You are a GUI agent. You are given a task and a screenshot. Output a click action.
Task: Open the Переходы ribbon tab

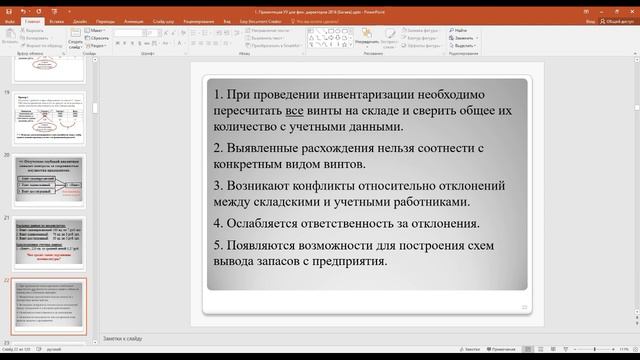pyautogui.click(x=105, y=21)
